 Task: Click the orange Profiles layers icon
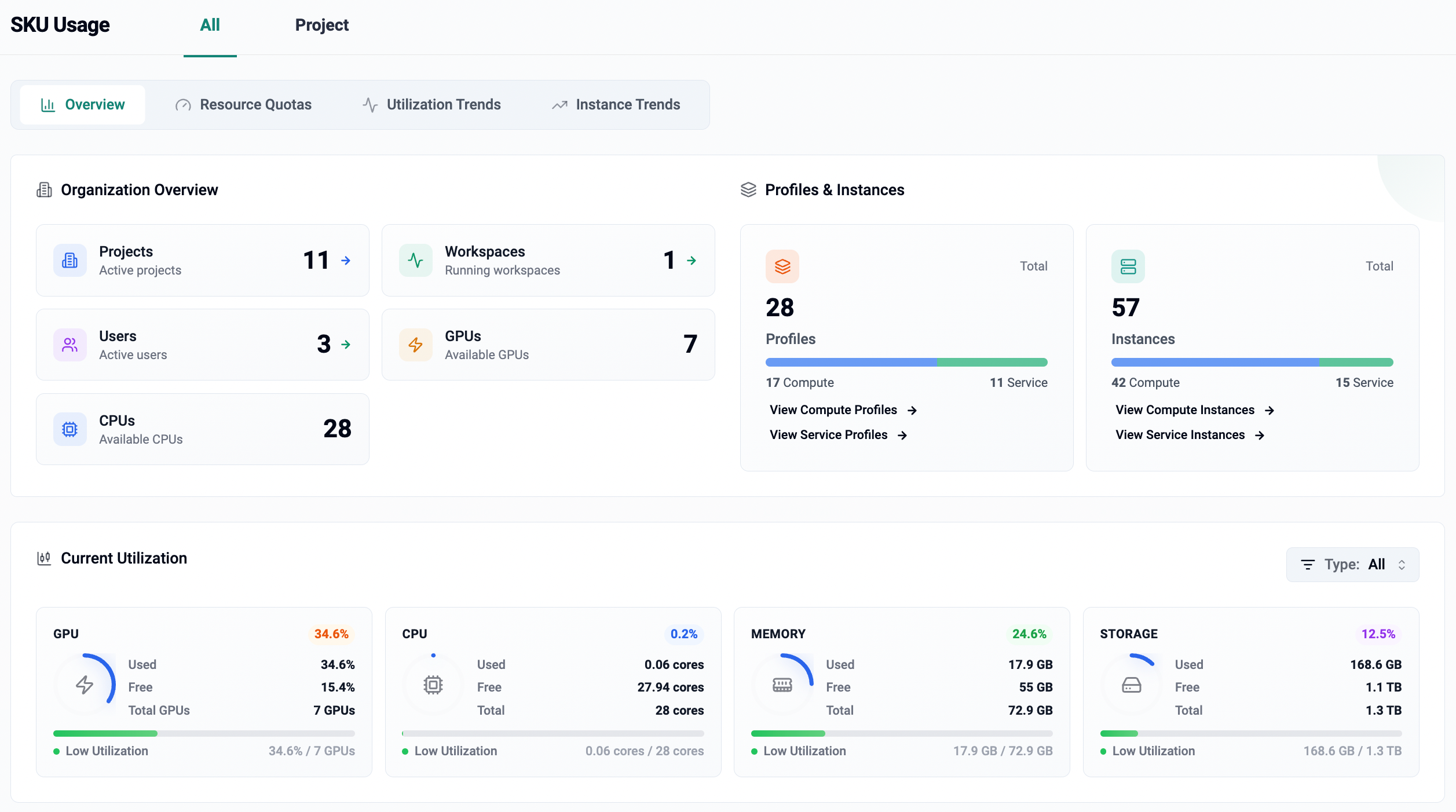point(782,266)
